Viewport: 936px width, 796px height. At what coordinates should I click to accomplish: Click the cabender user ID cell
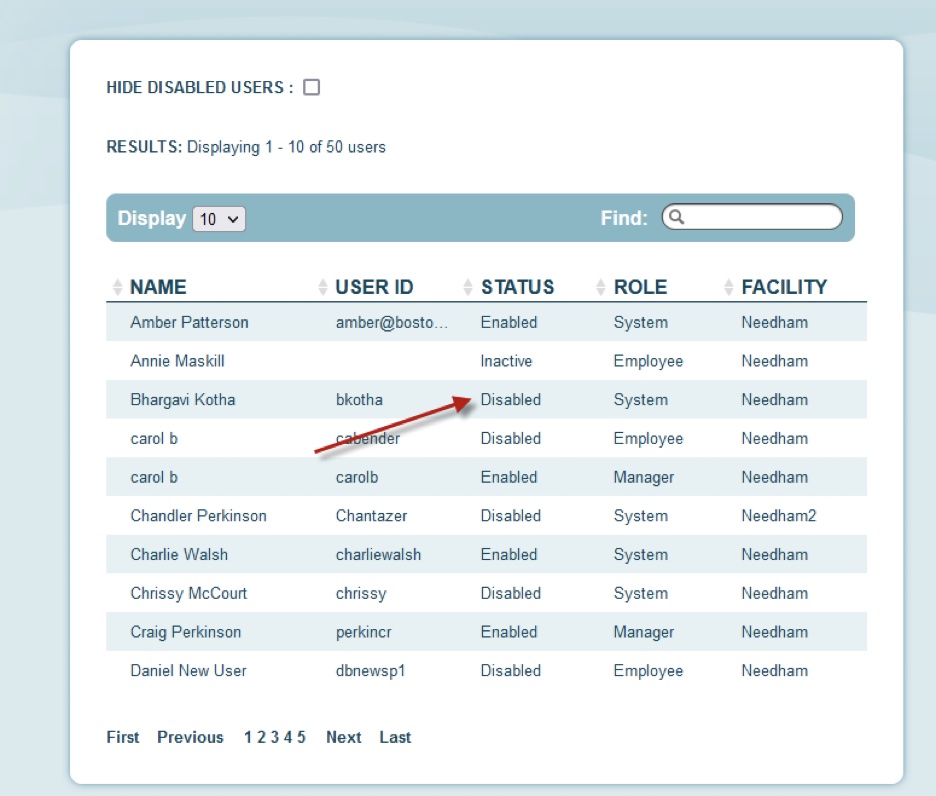pos(368,439)
